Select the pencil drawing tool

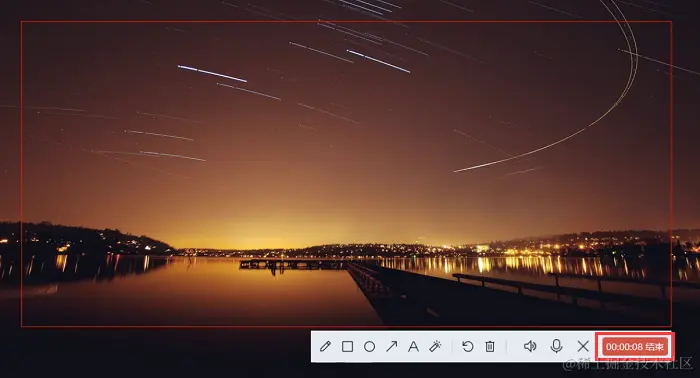[325, 346]
